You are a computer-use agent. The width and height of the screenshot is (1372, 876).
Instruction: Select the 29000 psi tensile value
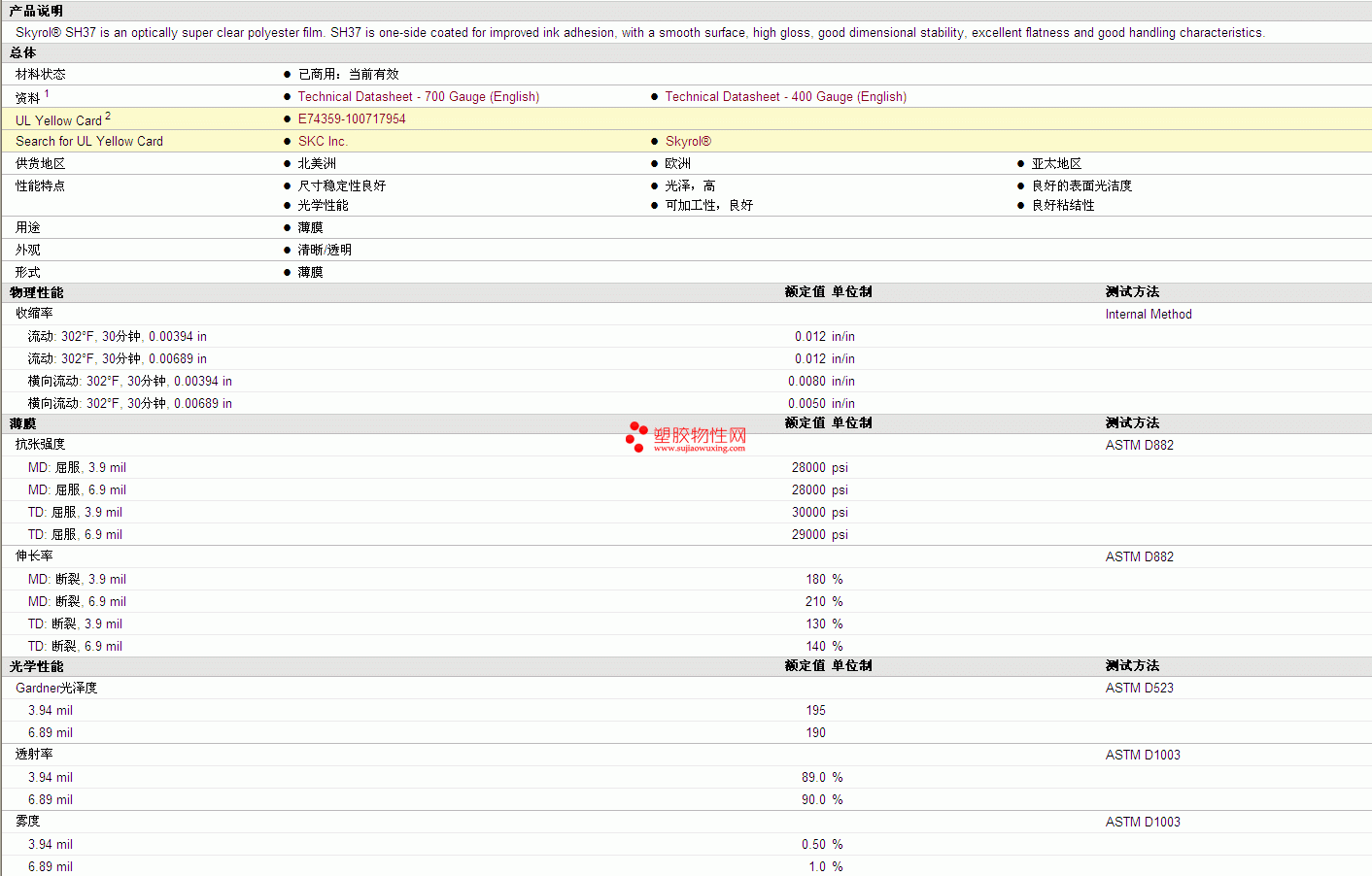click(x=819, y=534)
